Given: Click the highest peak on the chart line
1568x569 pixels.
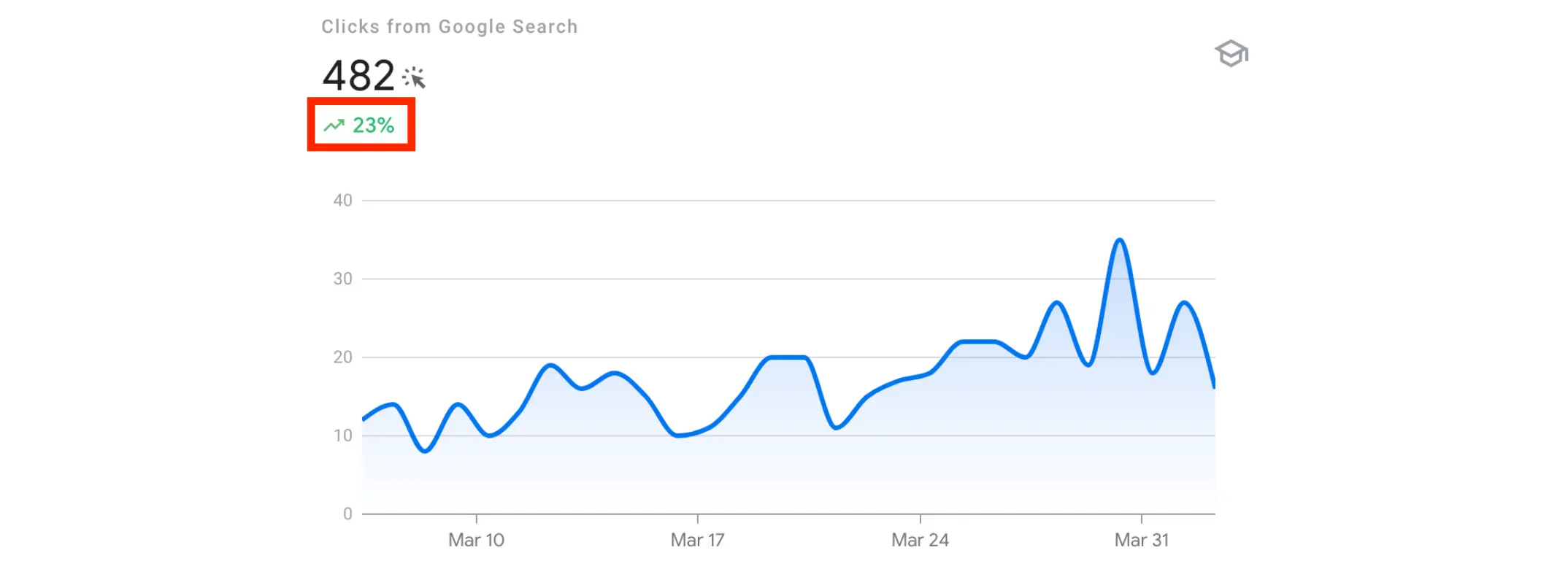Looking at the screenshot, I should pos(1120,240).
